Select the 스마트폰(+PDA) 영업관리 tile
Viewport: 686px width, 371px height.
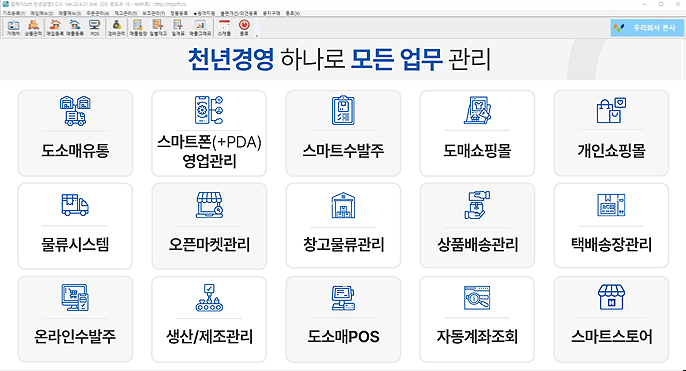209,133
